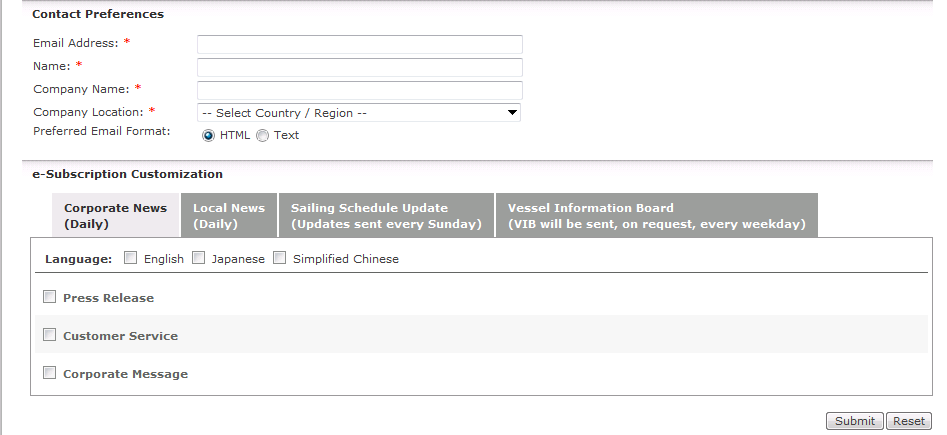Go to the Vessel Information Board tab

(x=656, y=216)
